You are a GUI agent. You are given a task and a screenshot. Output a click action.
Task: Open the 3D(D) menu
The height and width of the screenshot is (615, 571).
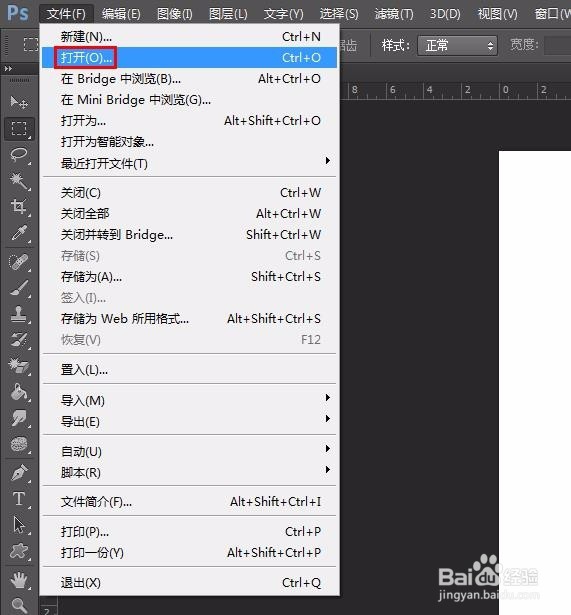(445, 14)
